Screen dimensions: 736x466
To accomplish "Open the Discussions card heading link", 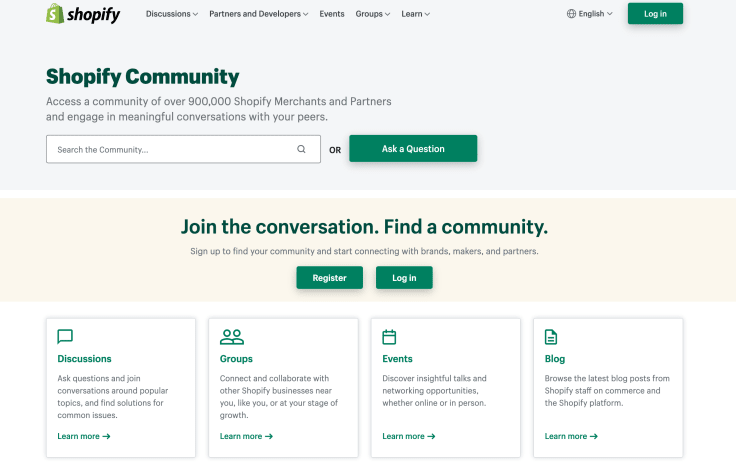I will 84,359.
